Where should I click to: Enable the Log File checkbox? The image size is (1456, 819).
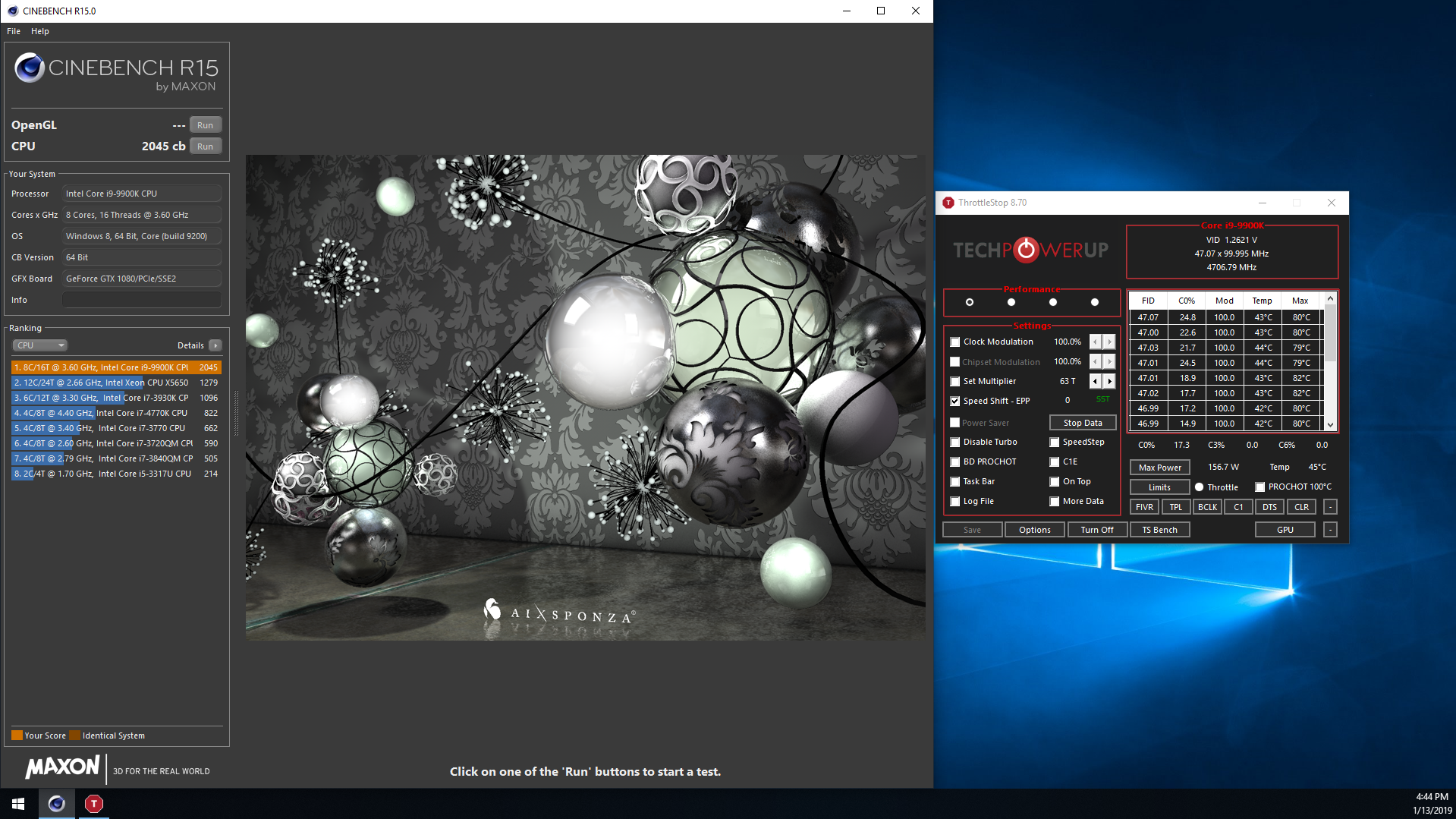point(955,502)
